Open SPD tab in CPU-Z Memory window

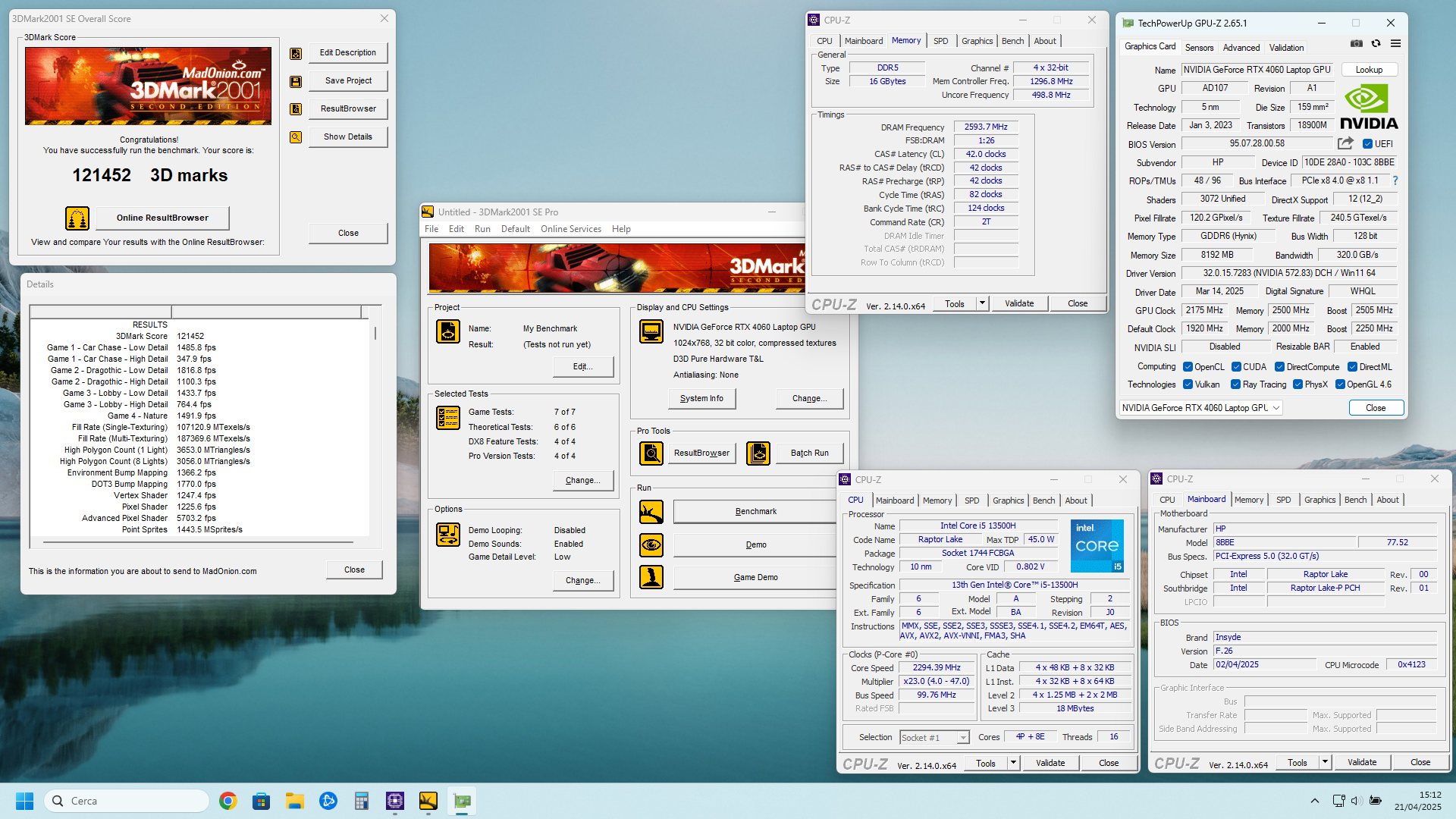(x=940, y=41)
